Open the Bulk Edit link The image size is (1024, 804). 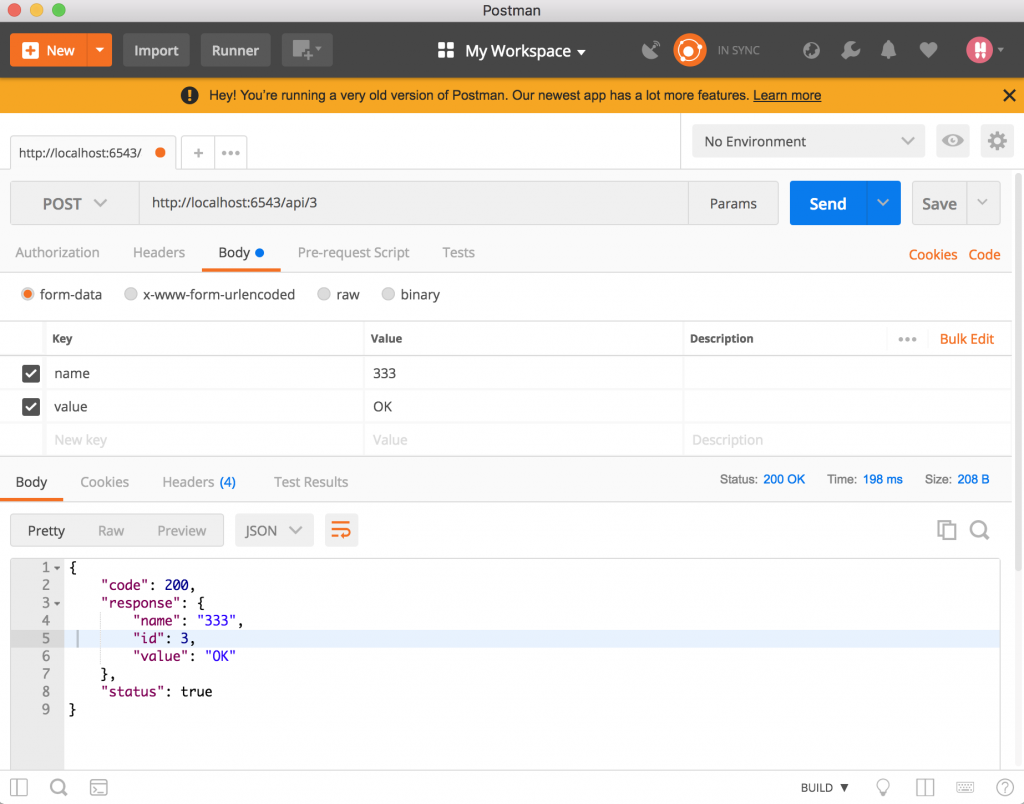coord(967,339)
